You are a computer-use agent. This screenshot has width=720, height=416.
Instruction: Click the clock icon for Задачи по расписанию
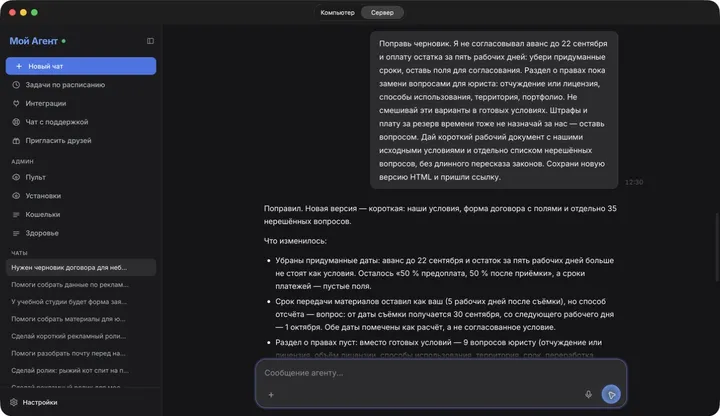click(x=16, y=84)
